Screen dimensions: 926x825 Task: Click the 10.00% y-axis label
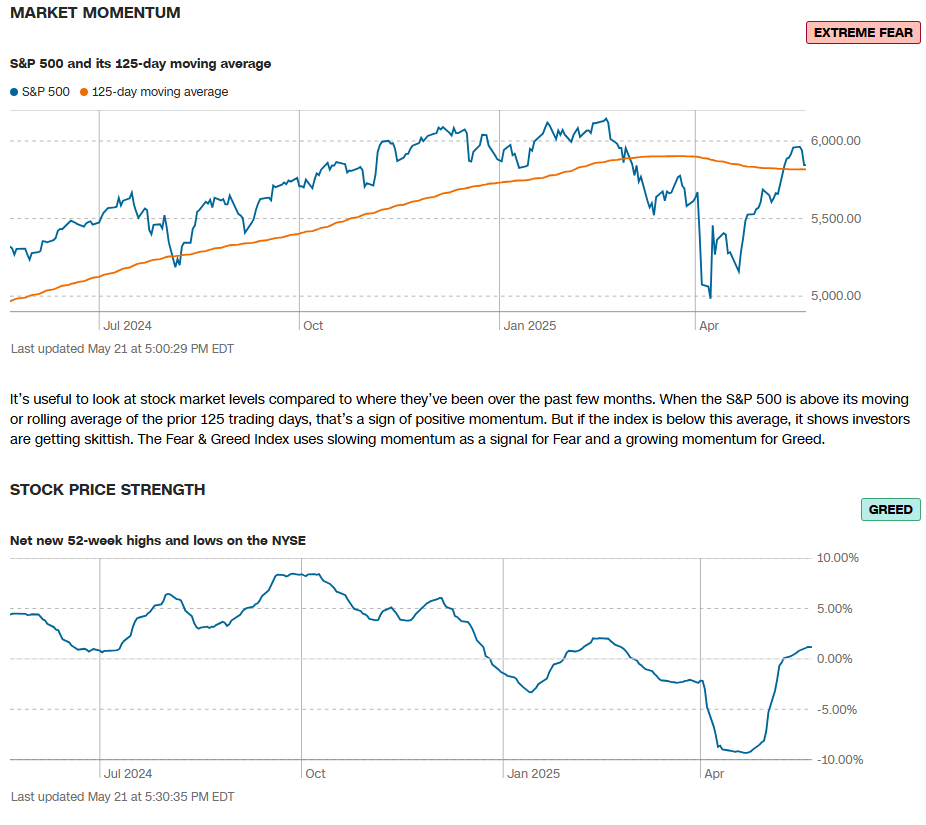(x=838, y=558)
